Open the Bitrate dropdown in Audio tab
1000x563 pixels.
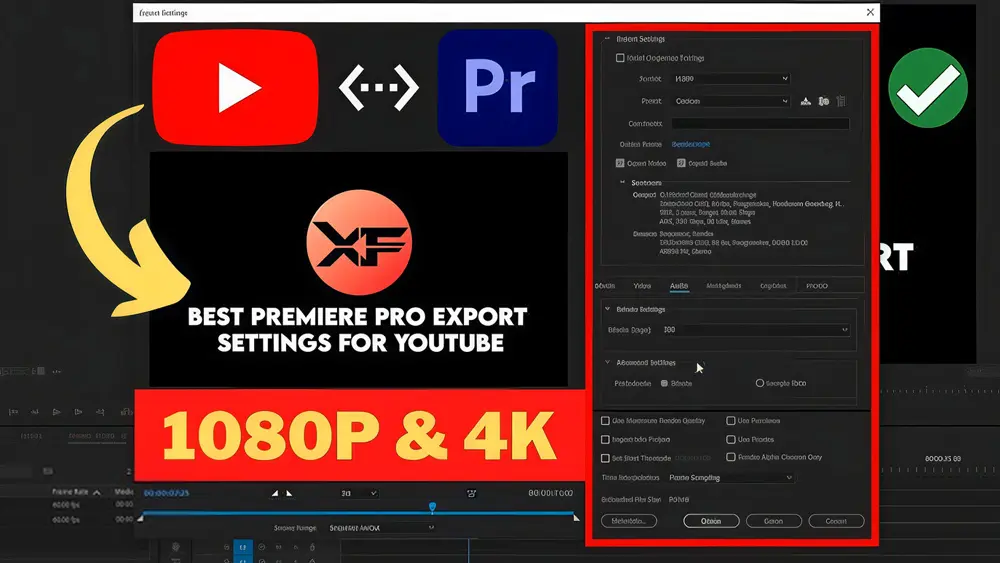pyautogui.click(x=756, y=330)
